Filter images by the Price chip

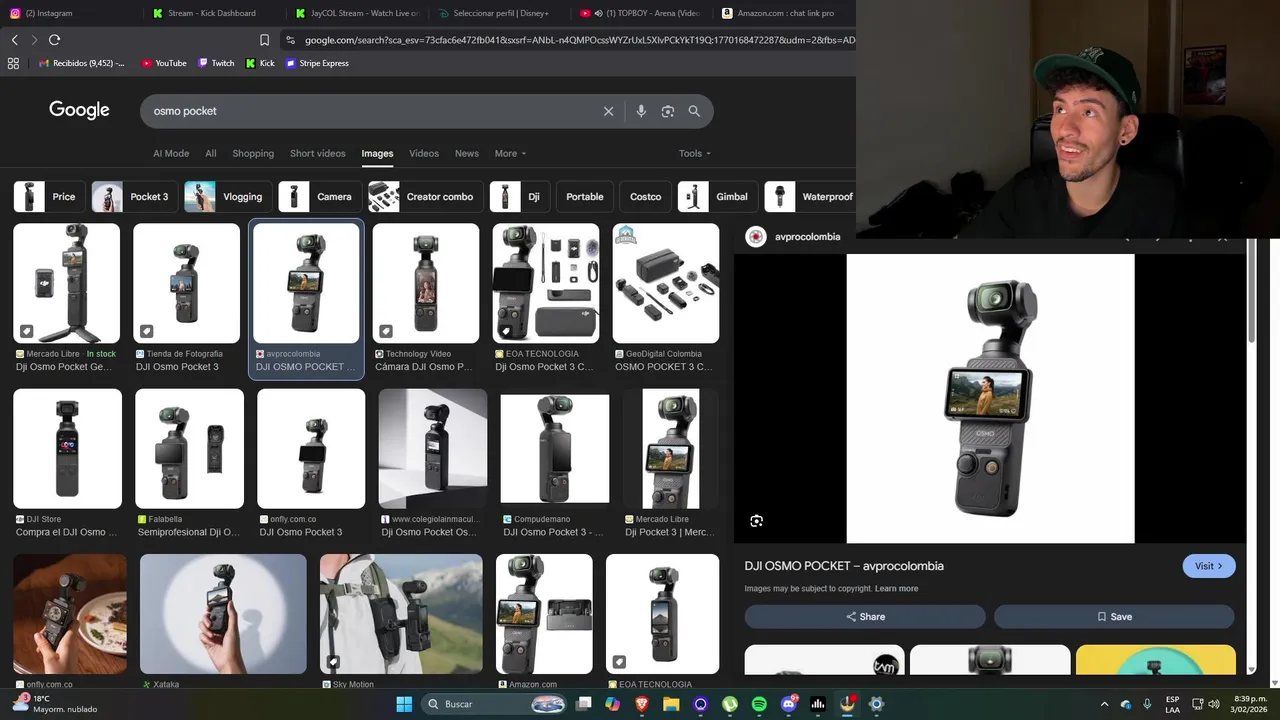49,197
